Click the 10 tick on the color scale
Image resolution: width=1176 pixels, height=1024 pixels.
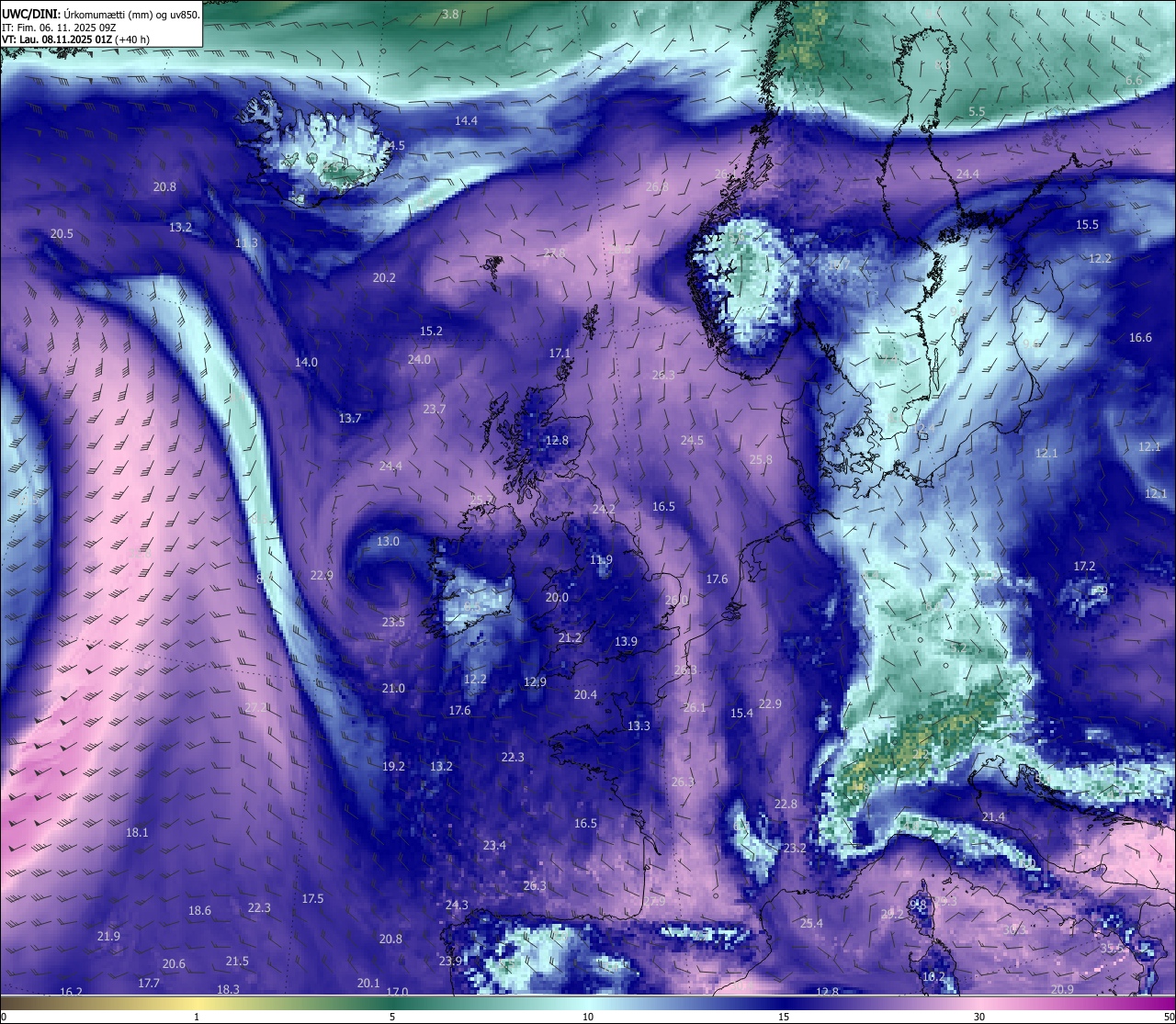[588, 1017]
